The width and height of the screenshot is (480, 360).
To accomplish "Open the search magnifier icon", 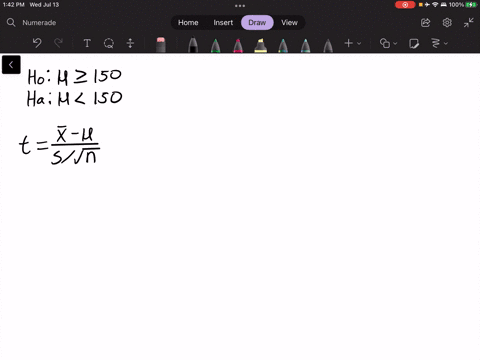I will click(x=11, y=23).
